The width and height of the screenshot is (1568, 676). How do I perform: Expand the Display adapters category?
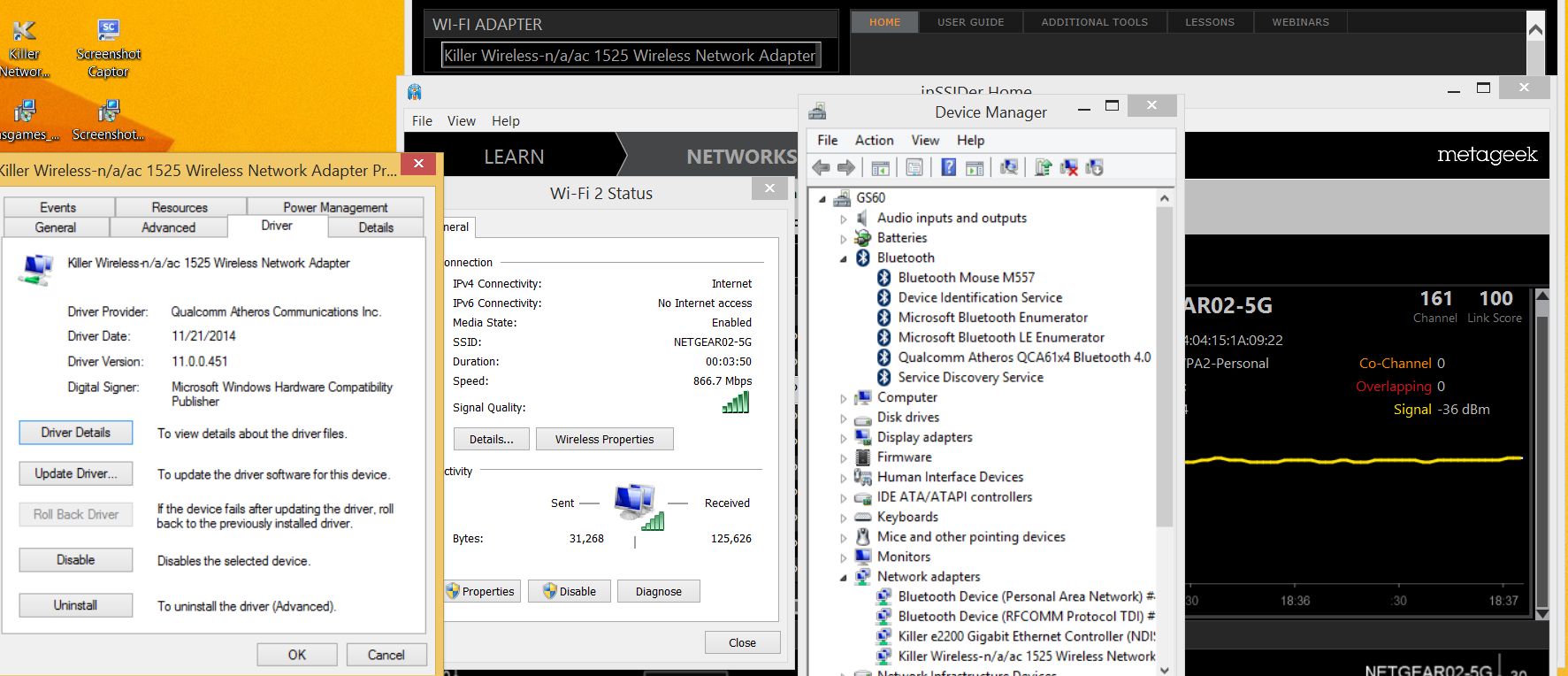[844, 438]
